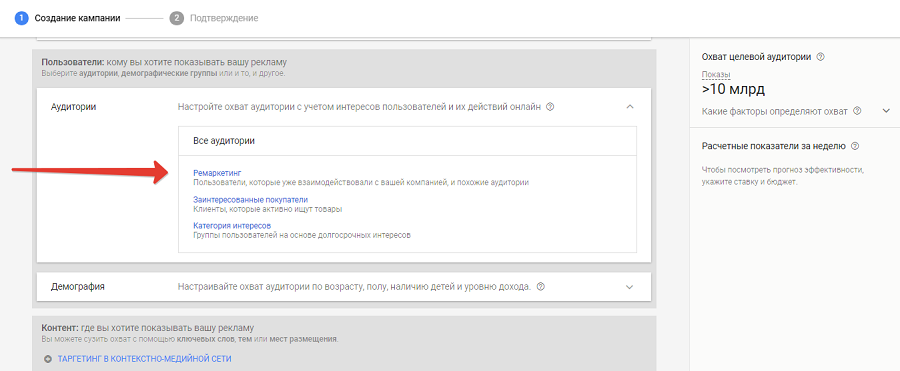Expand ТАРГЕТИНГ В КОНТЕКСТНО-МЕДИЙНОЙ СЕТИ link
This screenshot has height=371, width=900.
pos(144,360)
